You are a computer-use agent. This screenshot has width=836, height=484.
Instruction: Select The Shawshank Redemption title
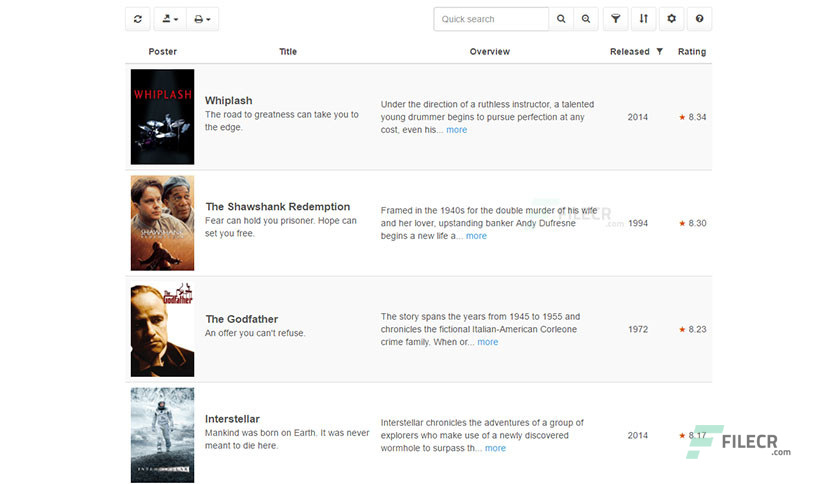[x=278, y=207]
